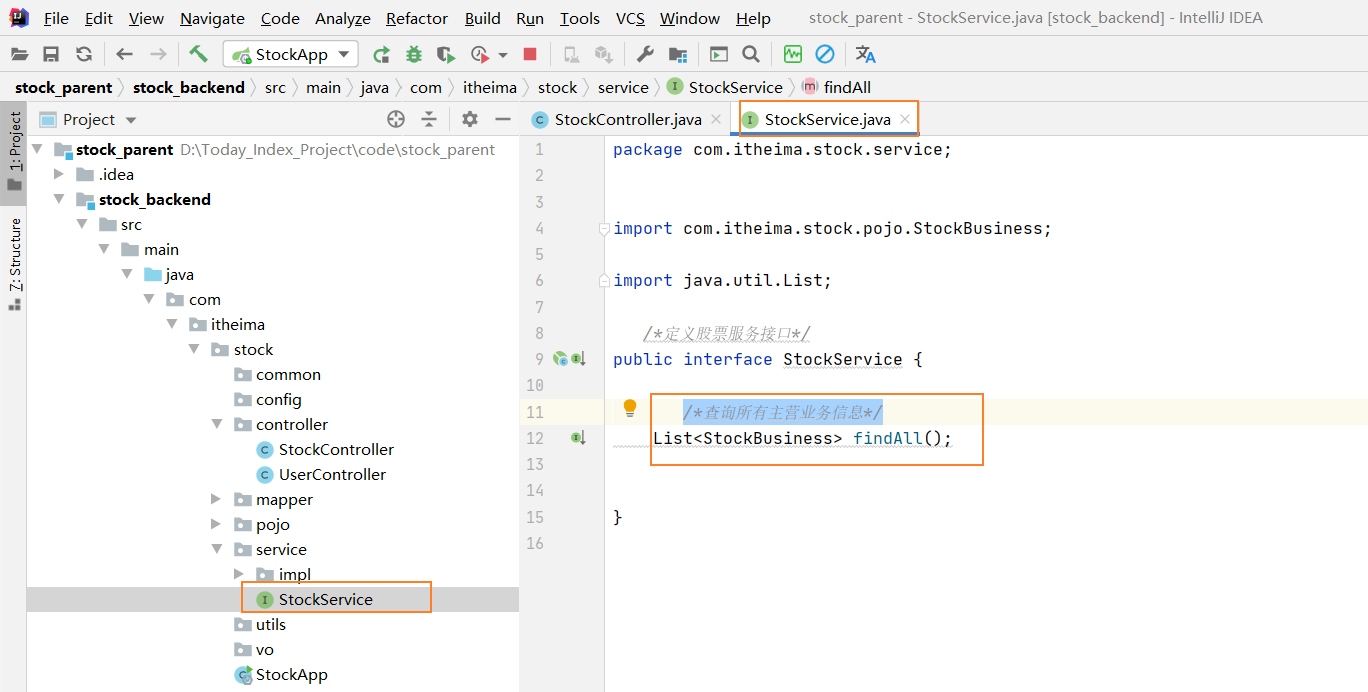Start debugging with the green bug icon

tap(413, 54)
